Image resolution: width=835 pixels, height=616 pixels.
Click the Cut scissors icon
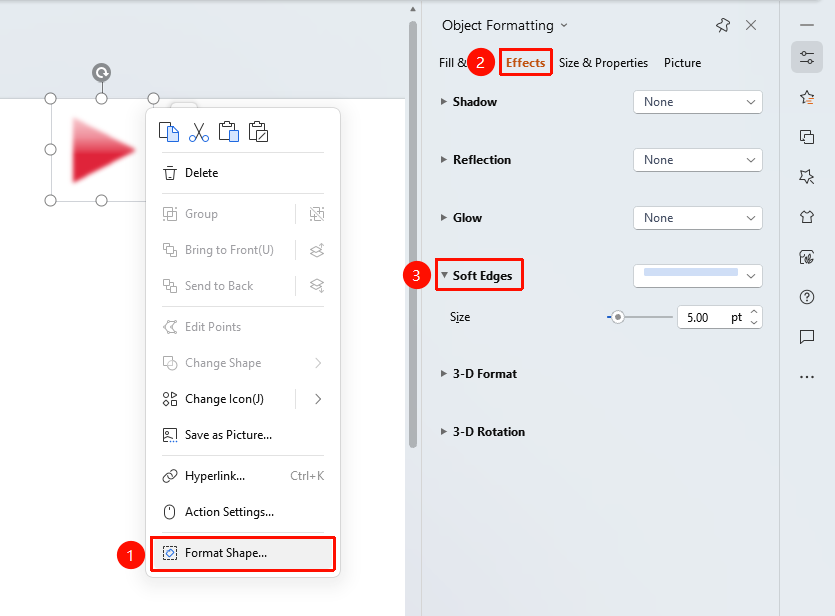[x=199, y=132]
